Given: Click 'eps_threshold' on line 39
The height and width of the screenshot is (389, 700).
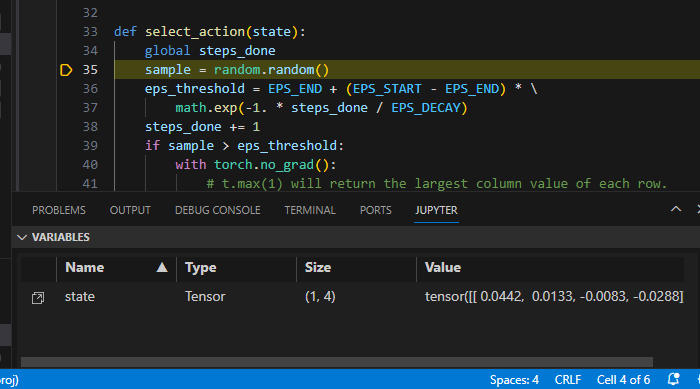Looking at the screenshot, I should coord(287,146).
